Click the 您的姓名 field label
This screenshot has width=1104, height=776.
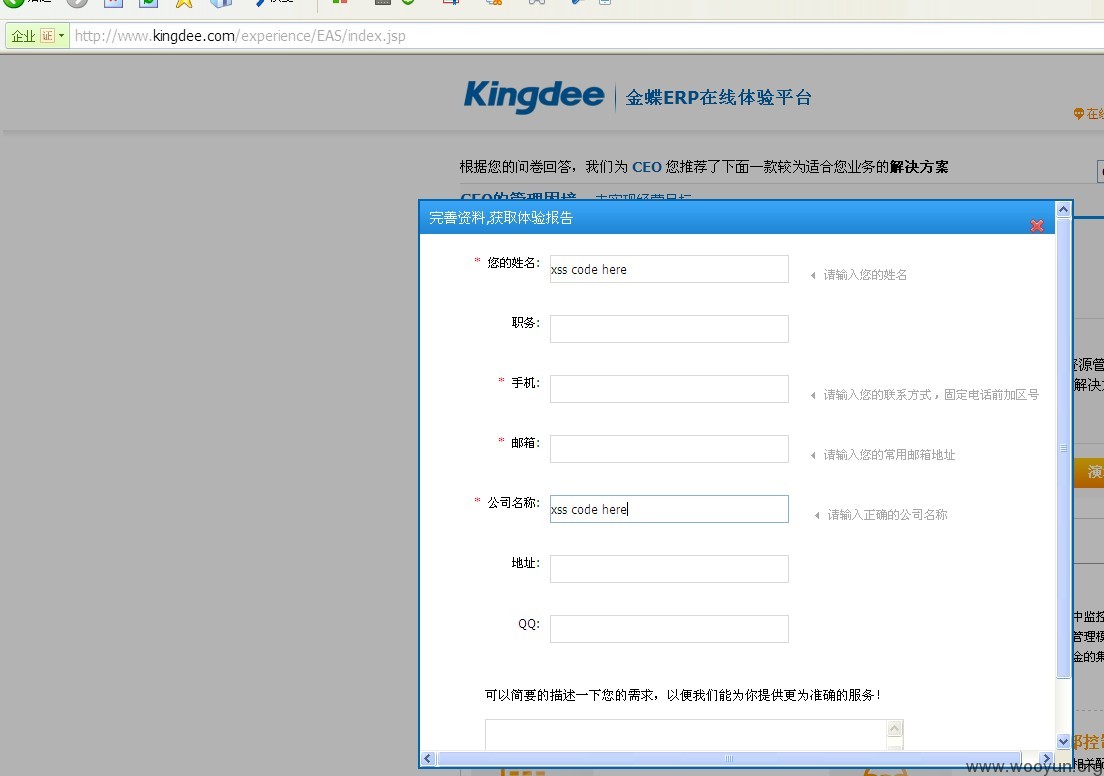513,263
